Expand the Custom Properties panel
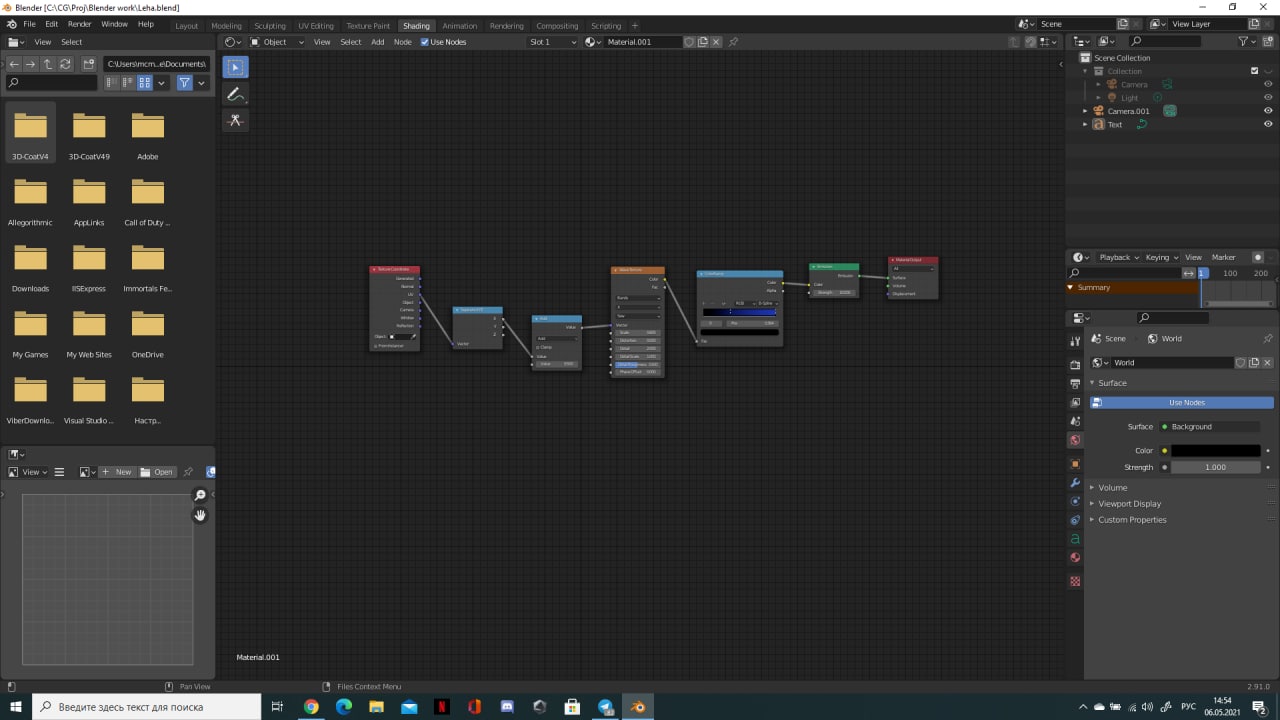The image size is (1280, 720). point(1132,520)
